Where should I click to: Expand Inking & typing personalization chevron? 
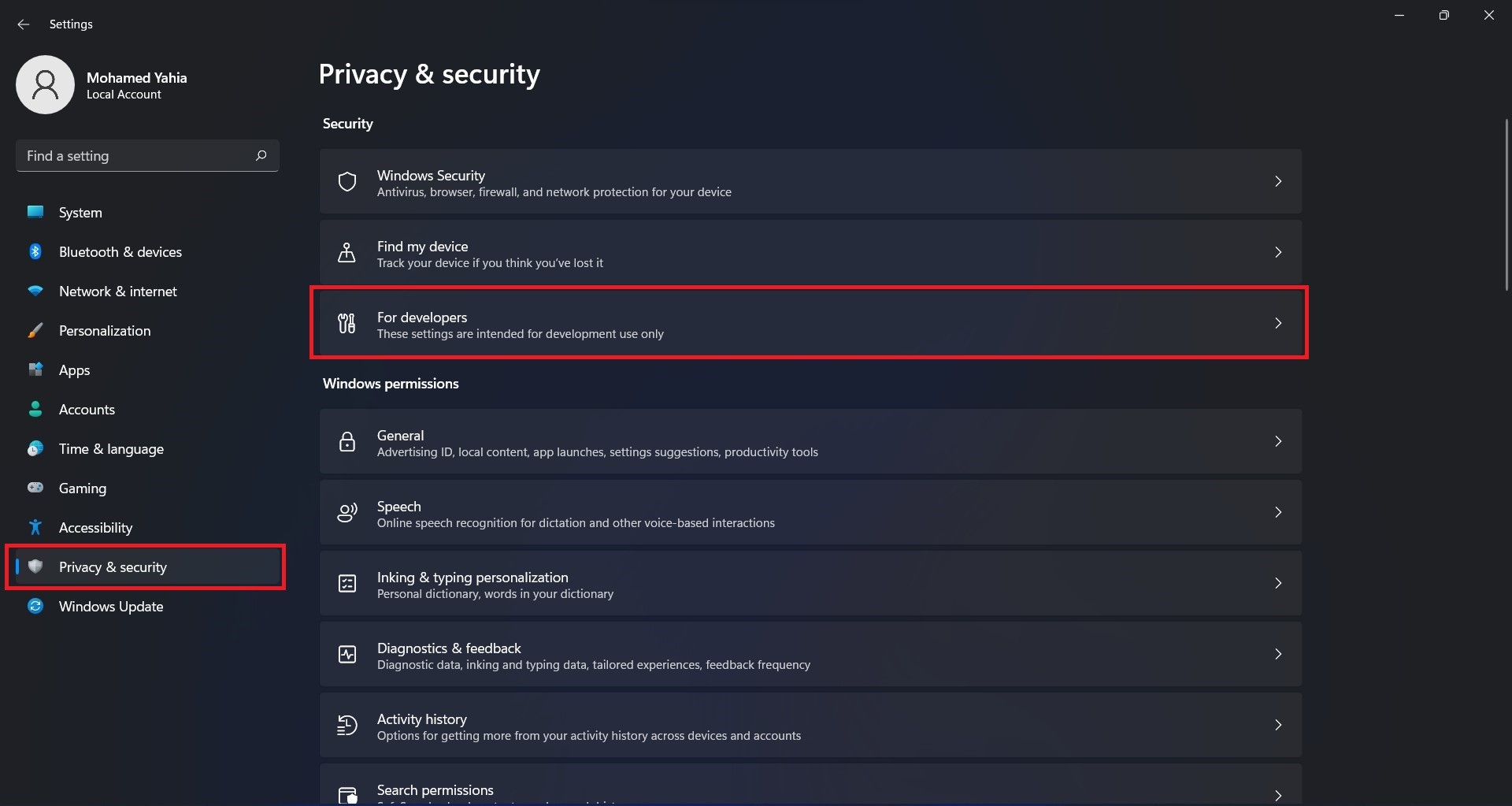1277,583
